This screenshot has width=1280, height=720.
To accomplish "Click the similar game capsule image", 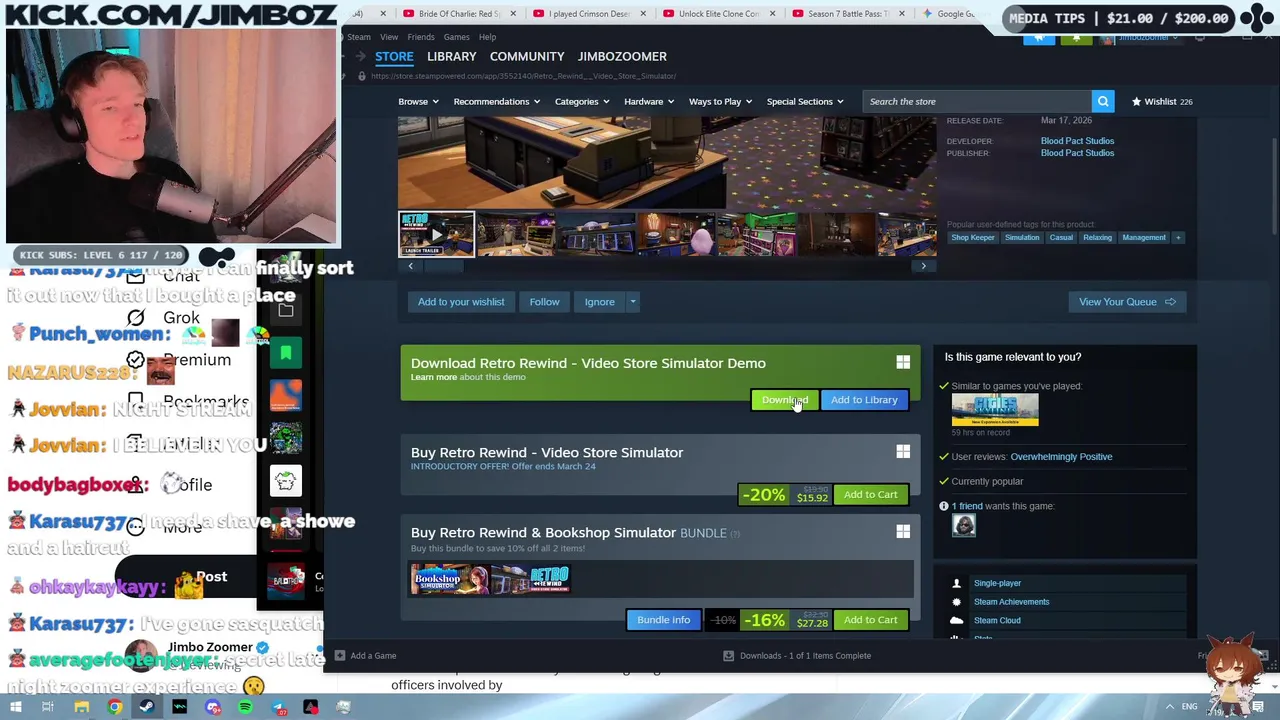I will coord(995,409).
